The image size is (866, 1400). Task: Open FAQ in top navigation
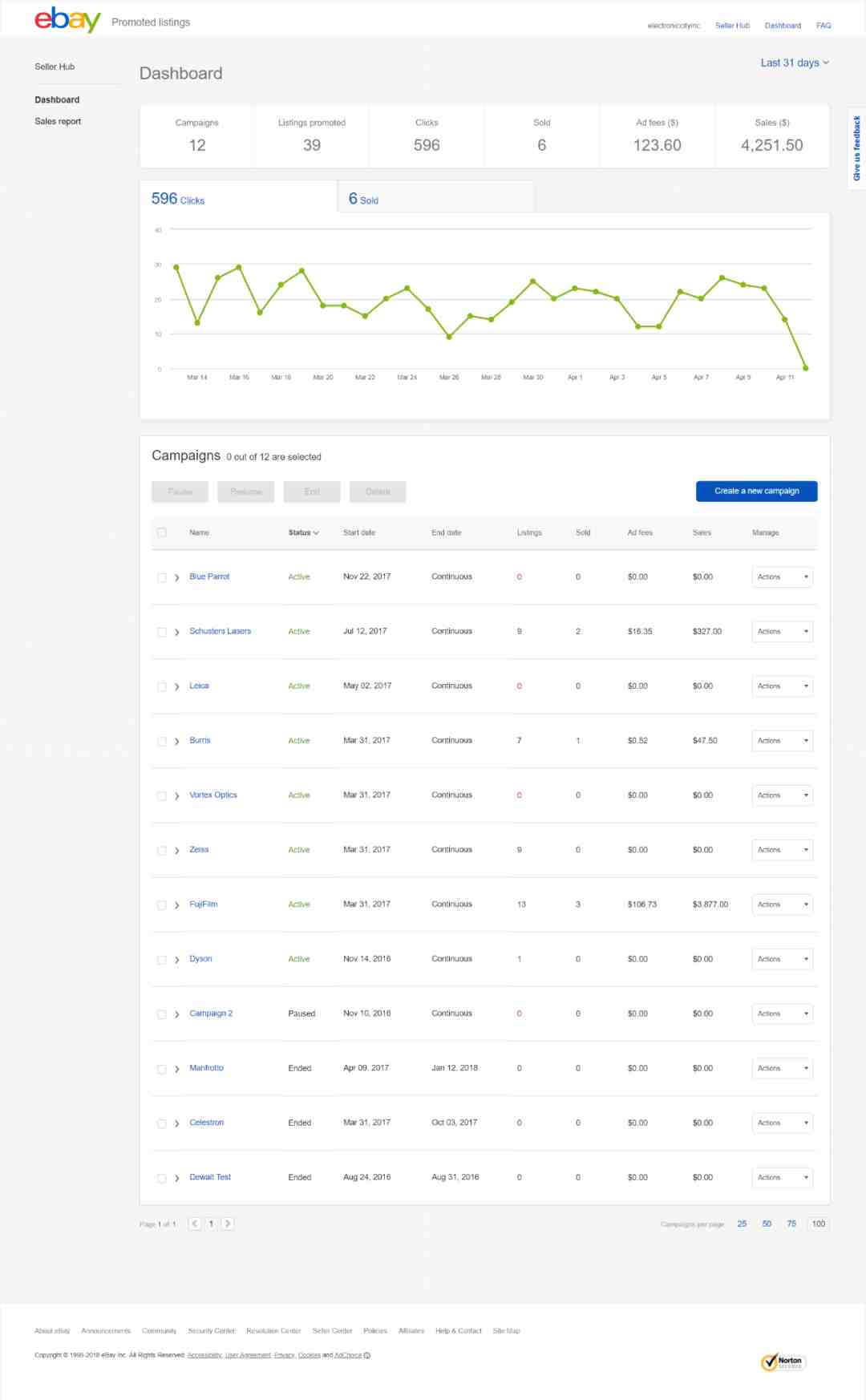824,26
